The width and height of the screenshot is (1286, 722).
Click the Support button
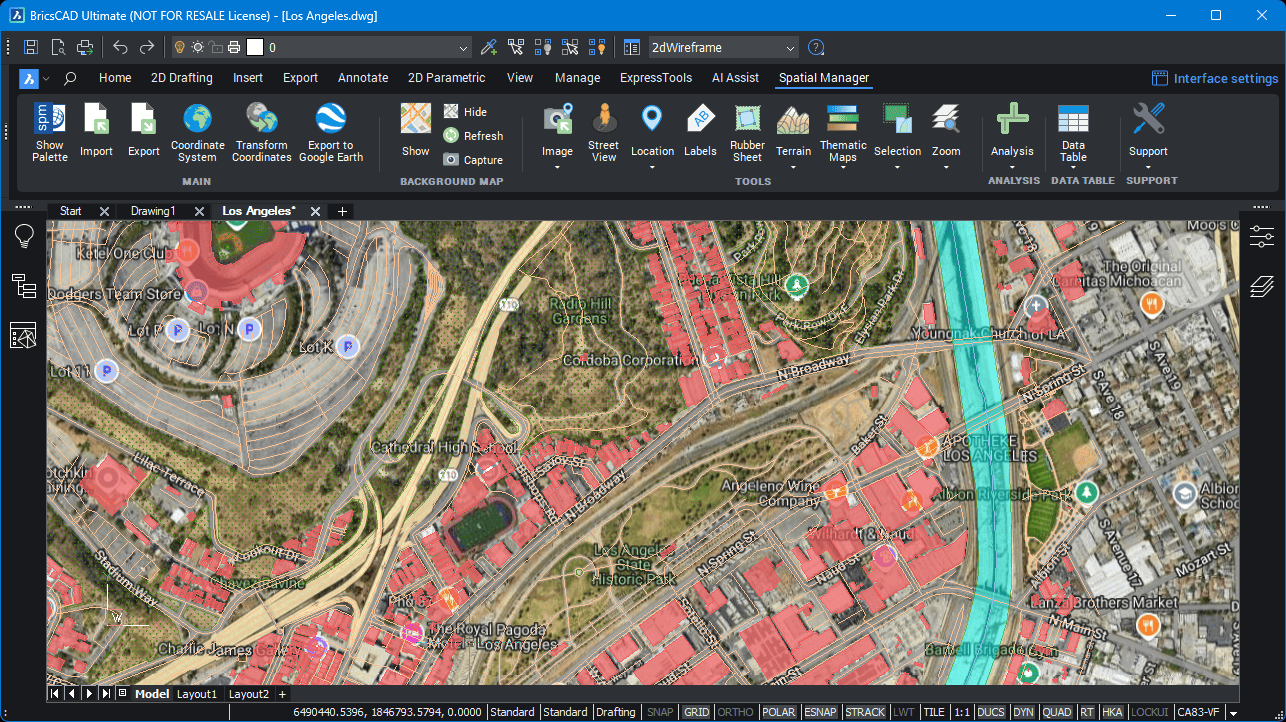(x=1148, y=132)
